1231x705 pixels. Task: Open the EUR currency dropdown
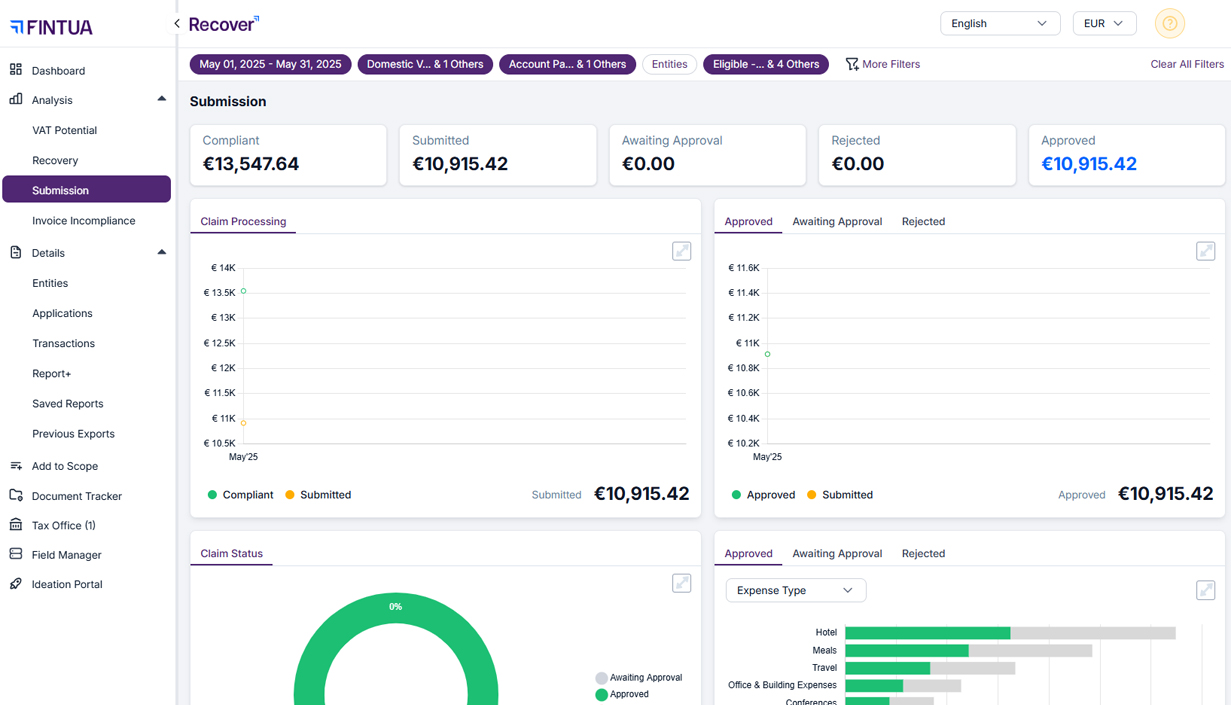click(x=1104, y=23)
